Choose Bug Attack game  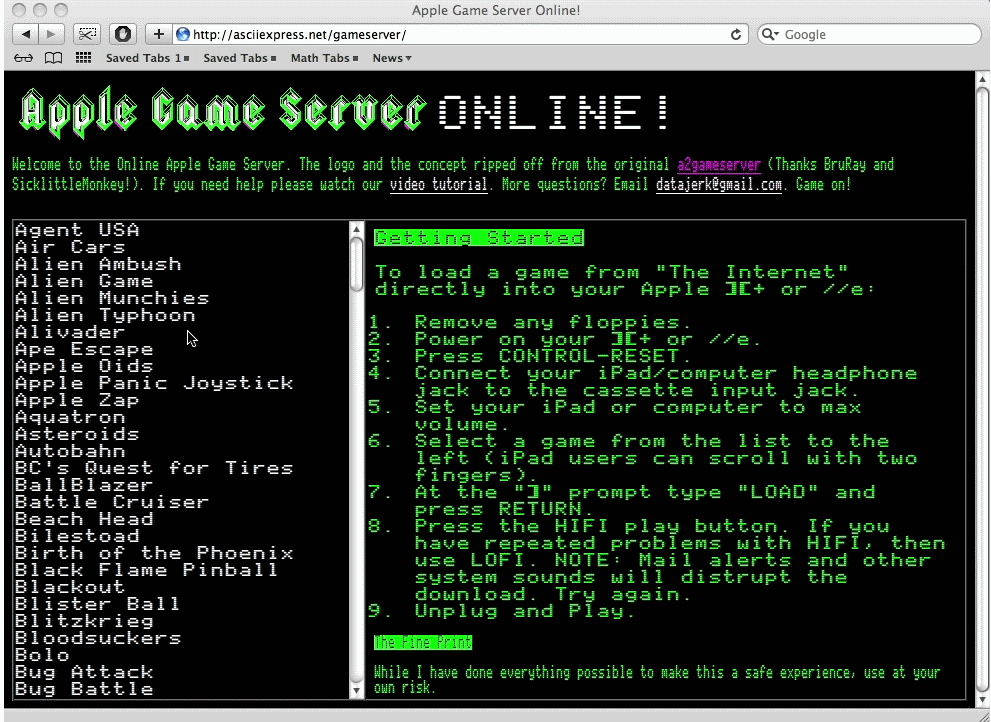point(84,673)
